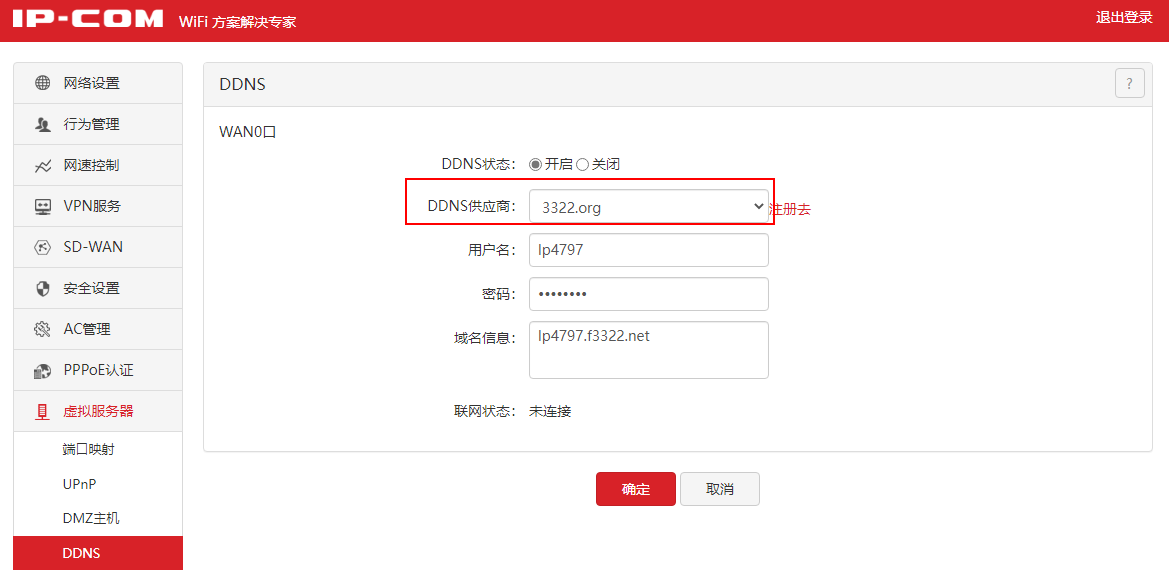Image resolution: width=1169 pixels, height=570 pixels.
Task: Click the server icon beside 虚拟服务器
Action: tap(43, 411)
